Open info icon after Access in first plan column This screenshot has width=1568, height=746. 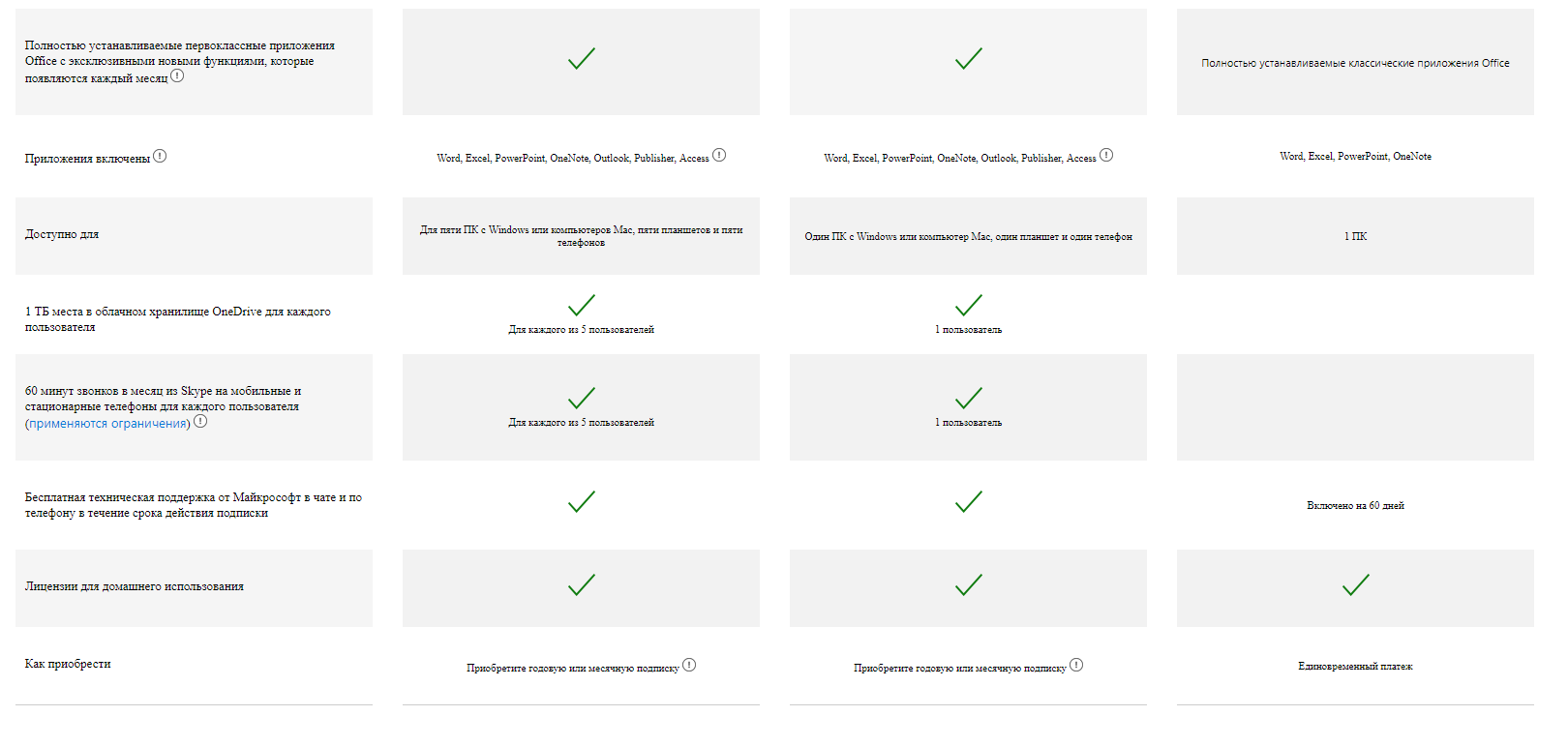tap(719, 155)
